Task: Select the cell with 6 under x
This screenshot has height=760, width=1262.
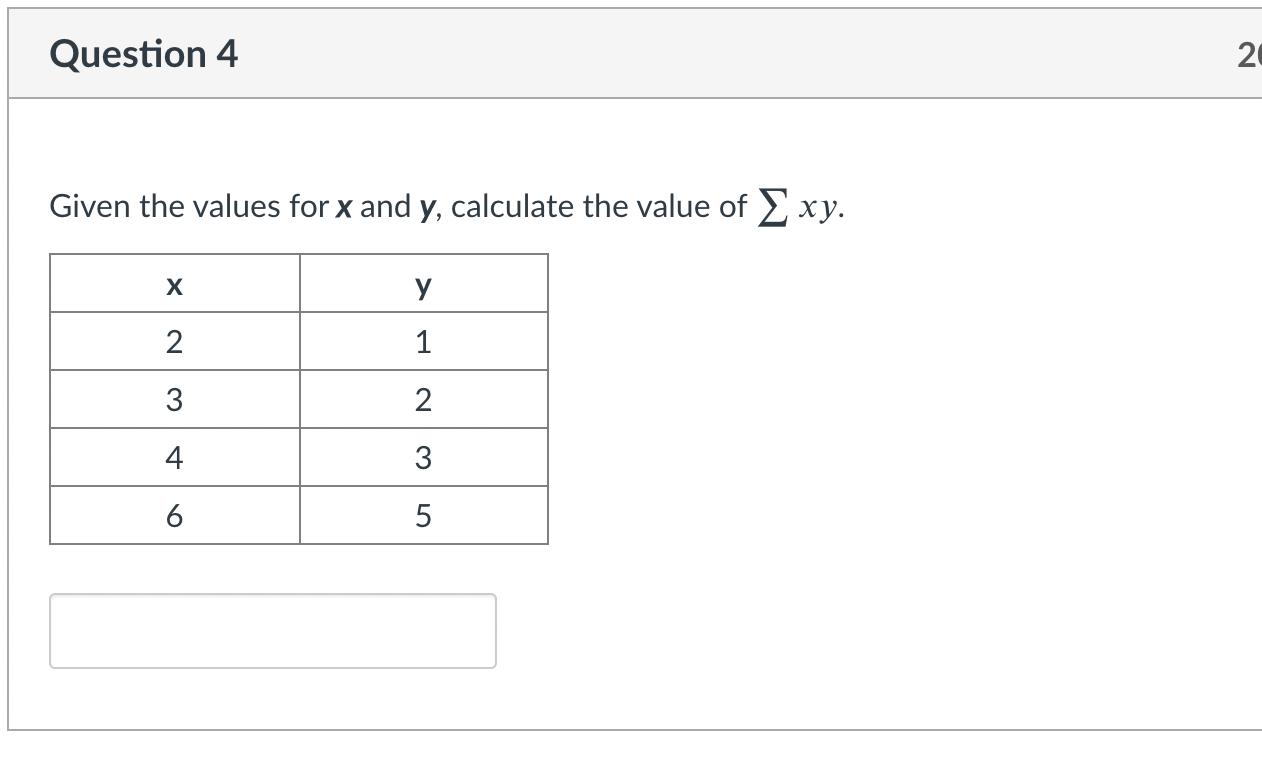Action: [x=174, y=515]
